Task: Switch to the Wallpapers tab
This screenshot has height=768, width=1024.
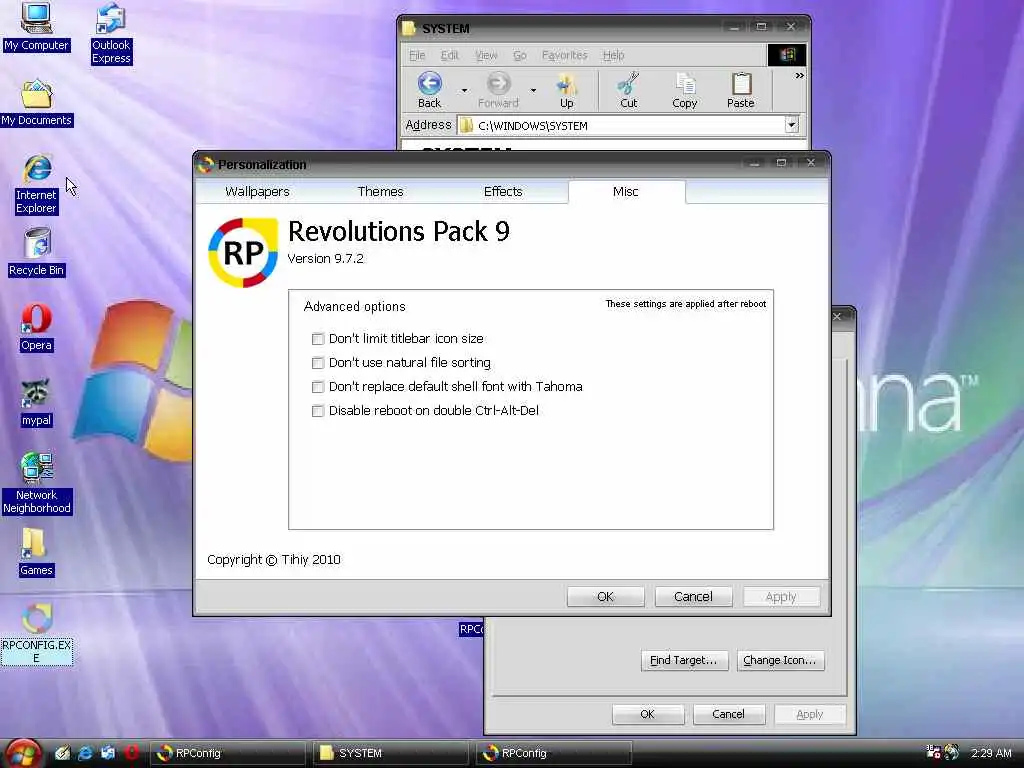Action: (257, 191)
